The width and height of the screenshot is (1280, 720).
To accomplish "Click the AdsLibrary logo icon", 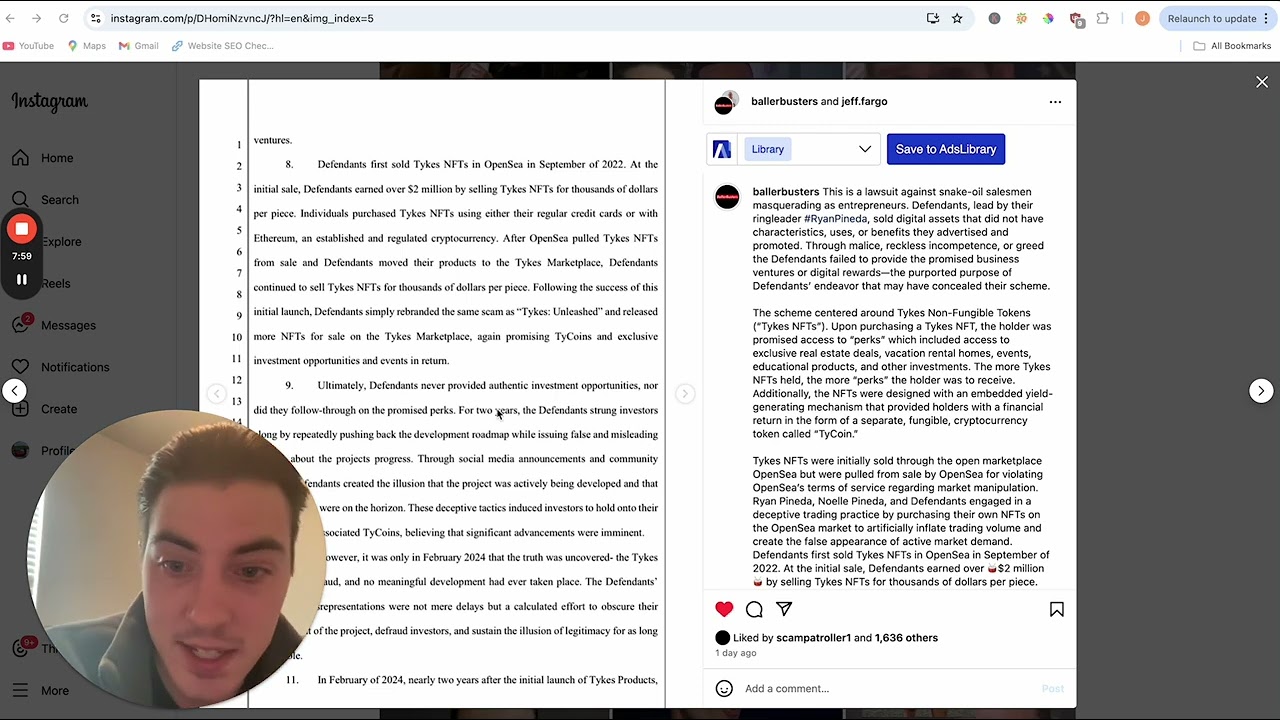I will click(x=722, y=149).
